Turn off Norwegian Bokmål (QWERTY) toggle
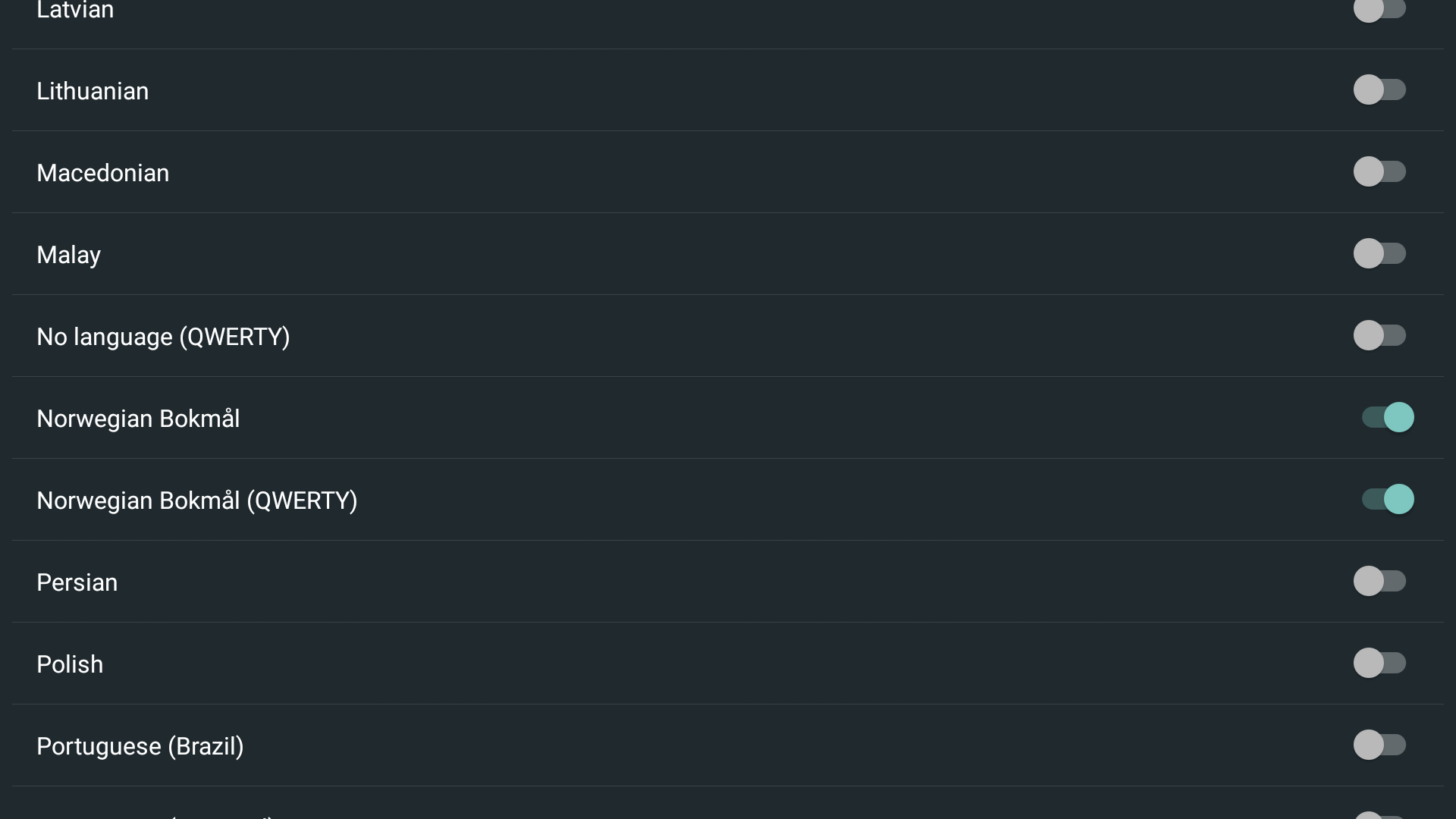Image resolution: width=1456 pixels, height=819 pixels. 1387,500
